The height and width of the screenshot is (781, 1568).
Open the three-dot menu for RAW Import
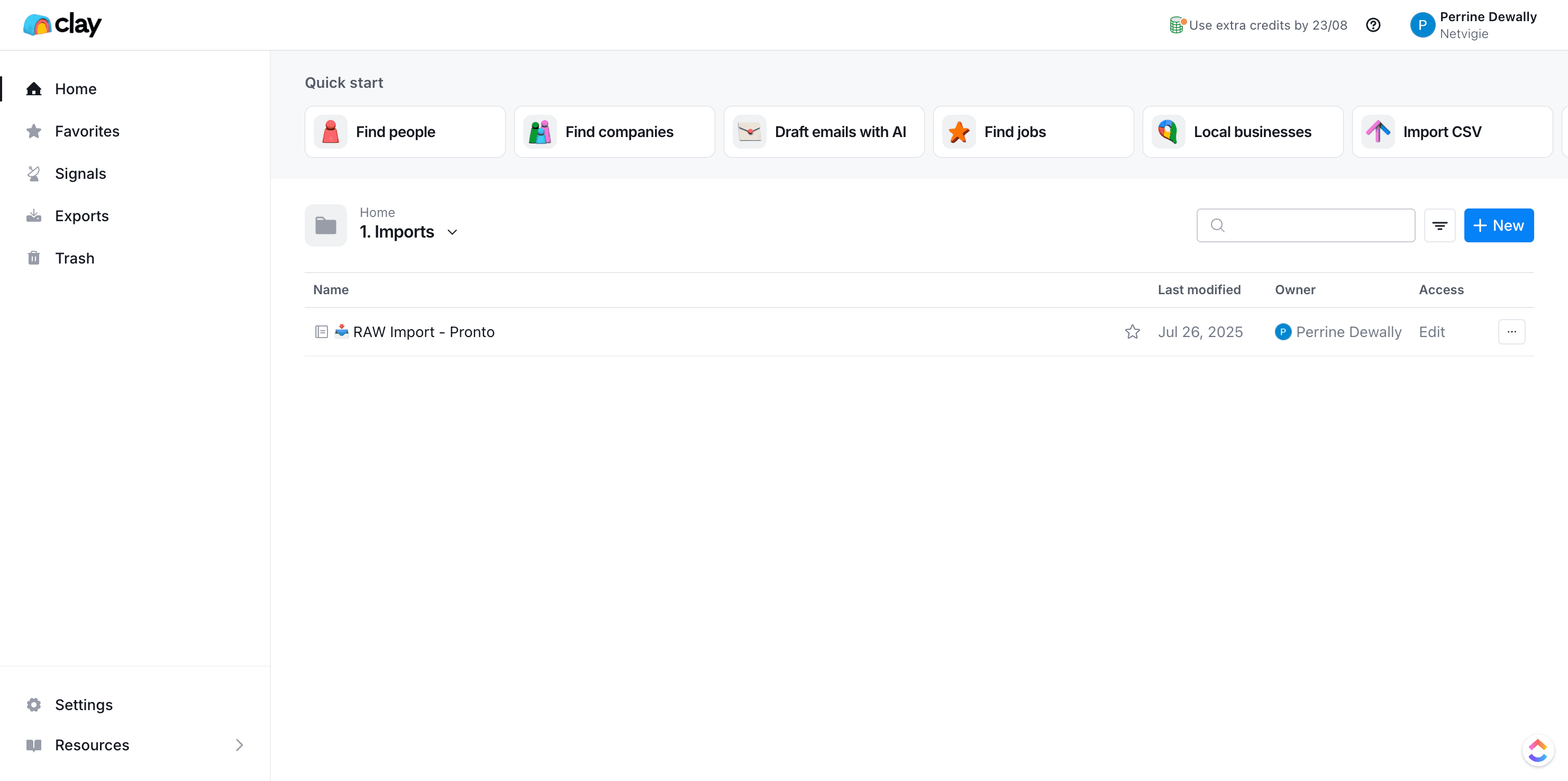(x=1511, y=332)
